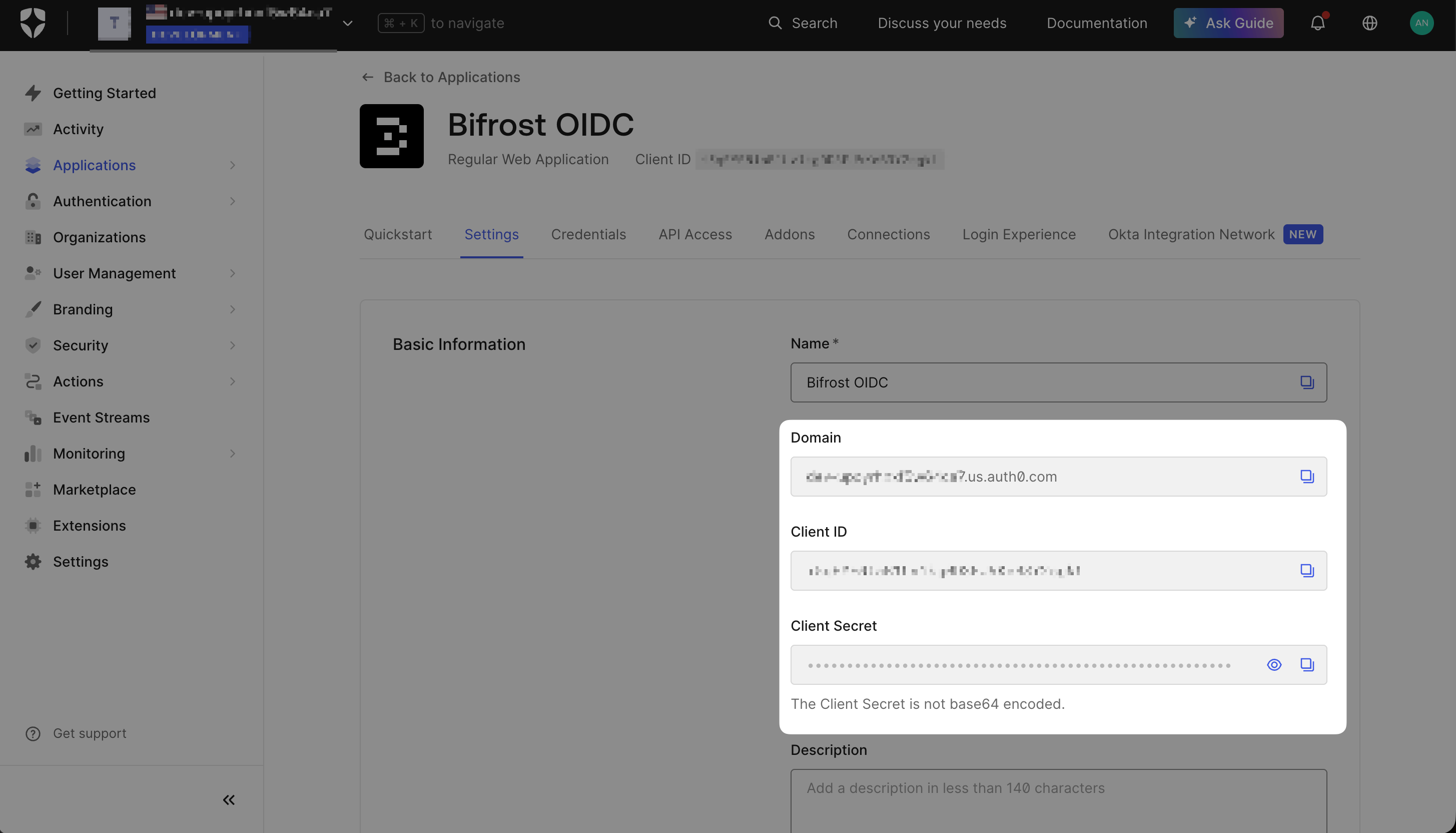Copy the Client ID value

pyautogui.click(x=1307, y=570)
